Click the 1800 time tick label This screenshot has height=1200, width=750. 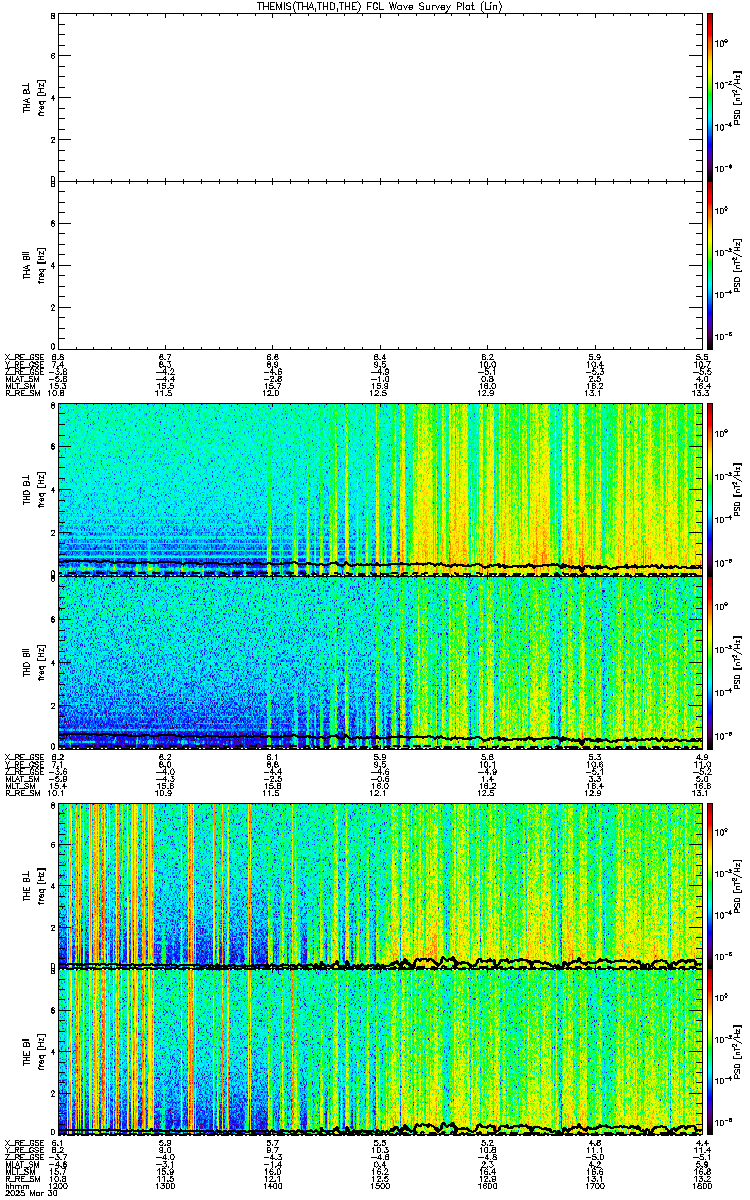pyautogui.click(x=702, y=1187)
